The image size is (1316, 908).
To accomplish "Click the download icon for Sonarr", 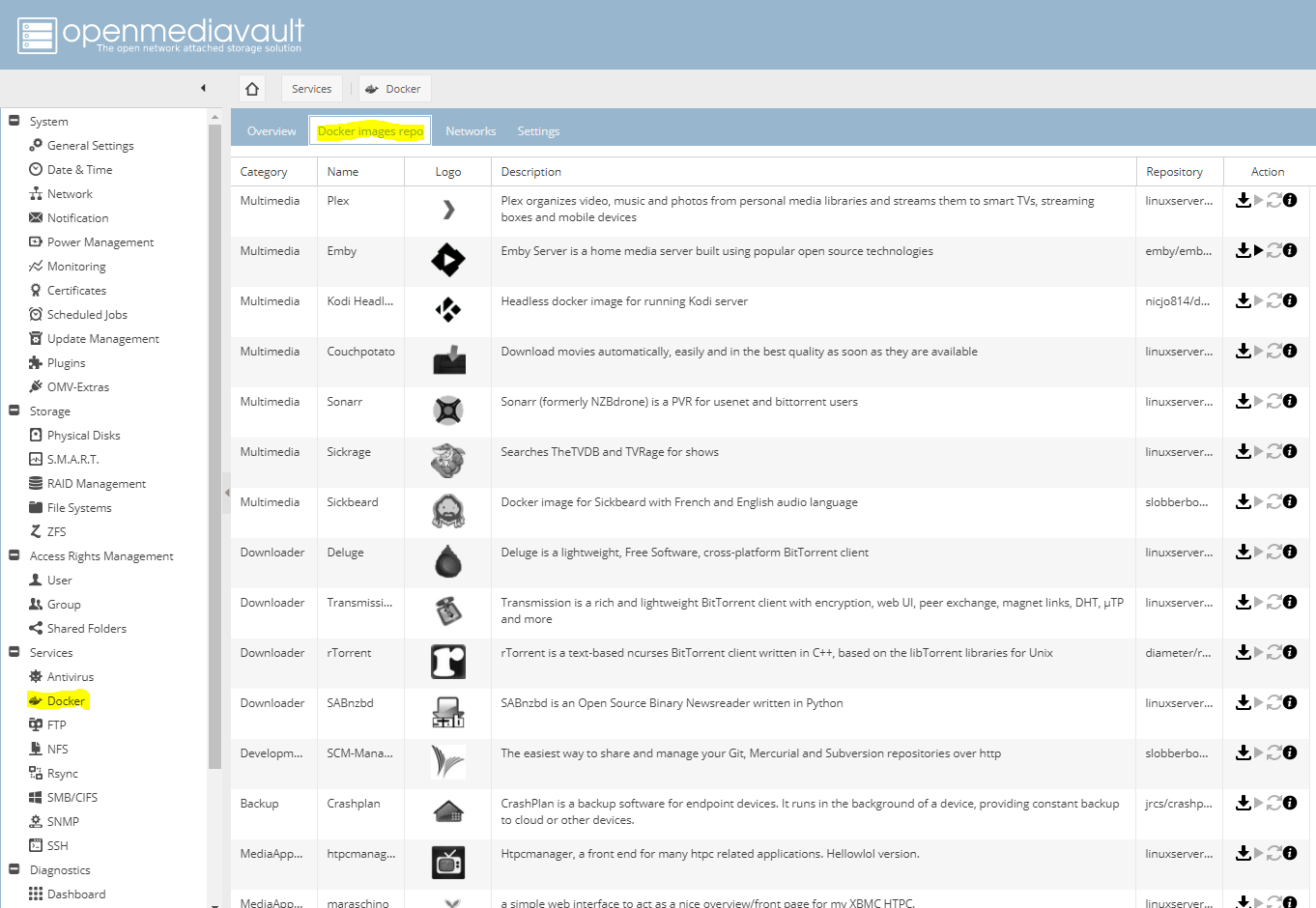I will (1244, 401).
